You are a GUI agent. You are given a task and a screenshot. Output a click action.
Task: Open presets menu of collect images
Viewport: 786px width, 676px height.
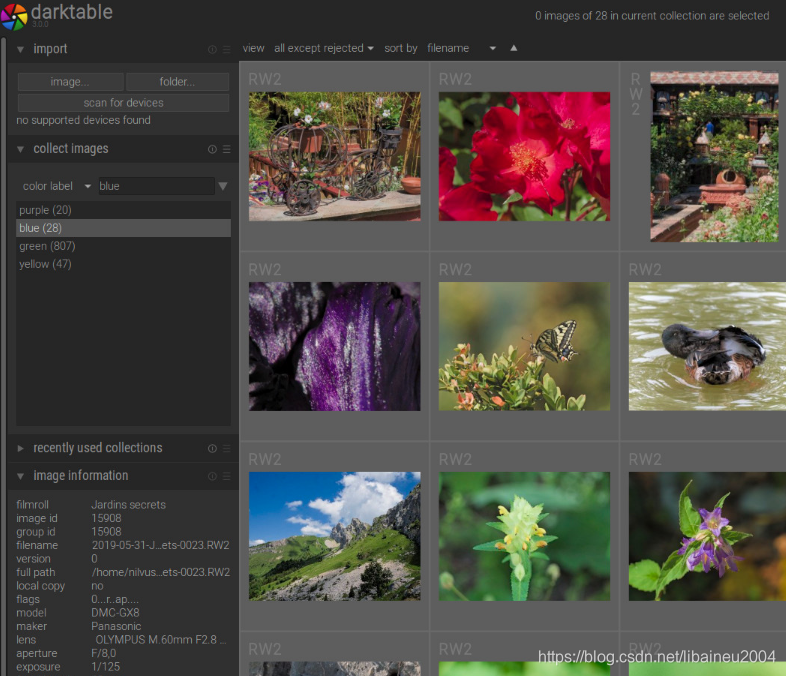point(227,149)
